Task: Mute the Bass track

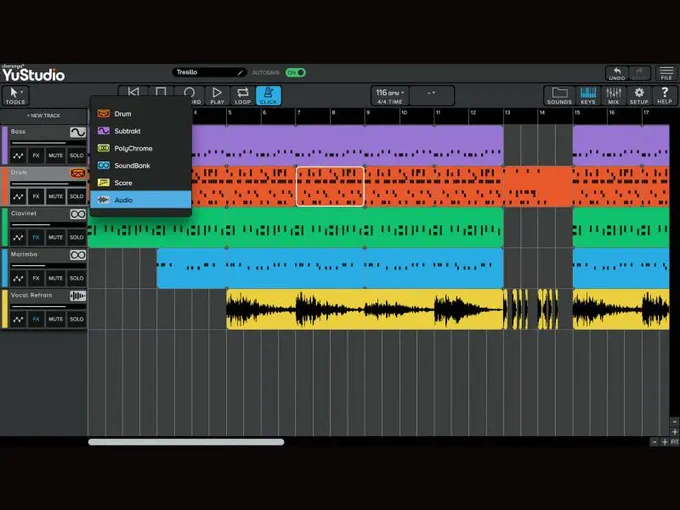Action: tap(56, 156)
